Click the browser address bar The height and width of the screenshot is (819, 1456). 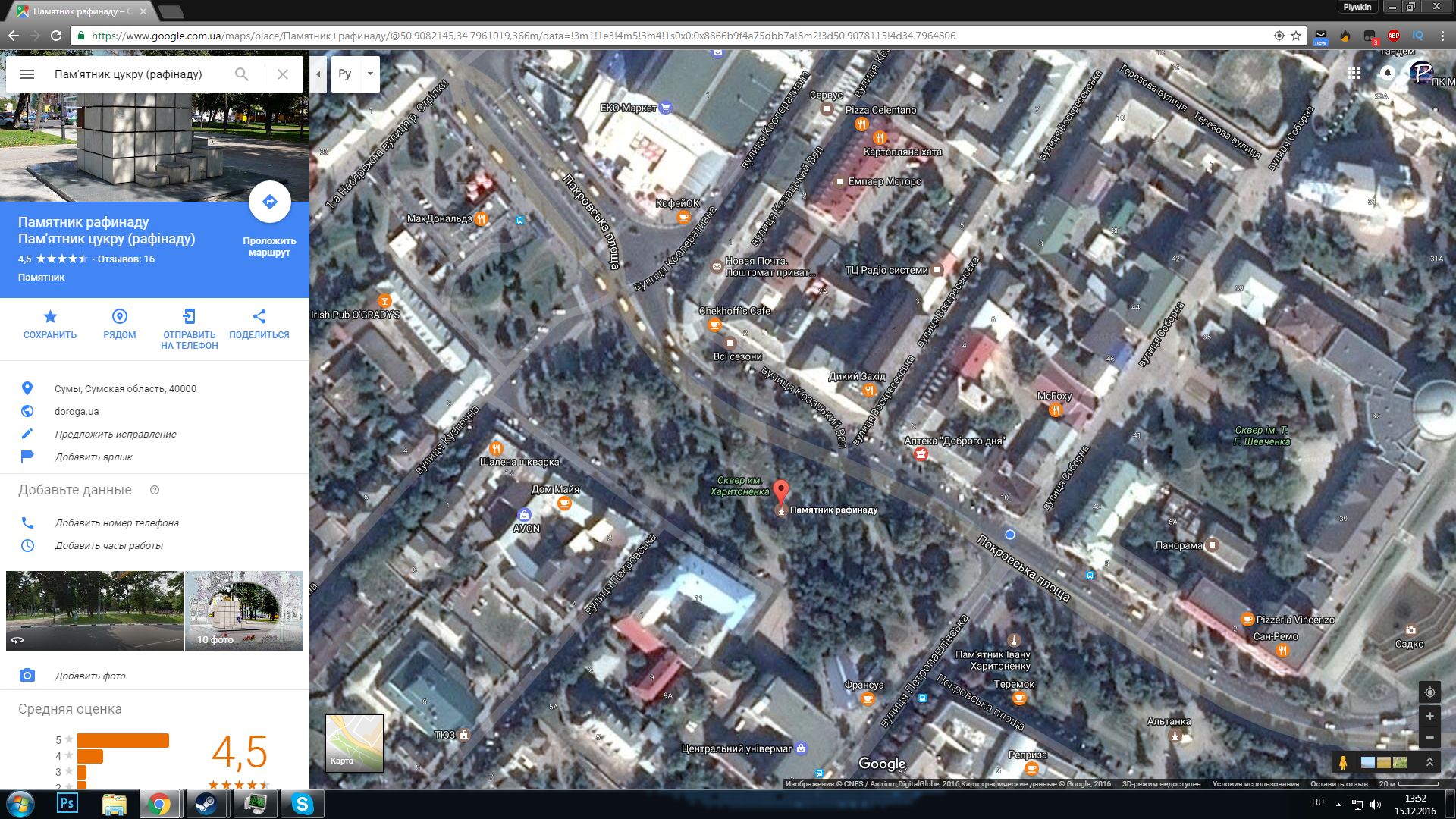[675, 36]
